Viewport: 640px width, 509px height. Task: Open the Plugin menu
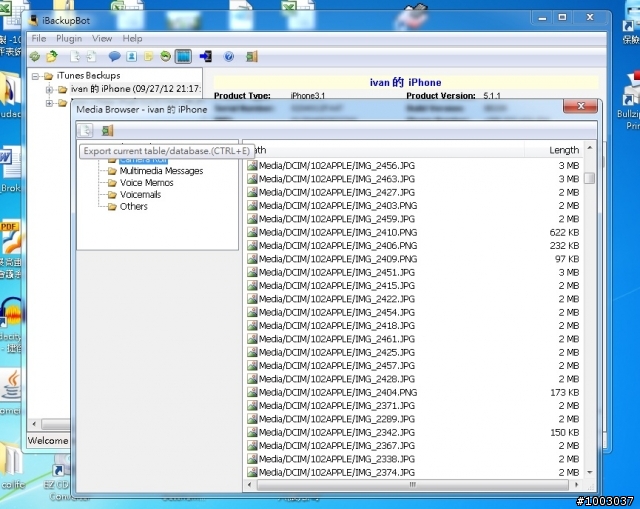[x=69, y=38]
